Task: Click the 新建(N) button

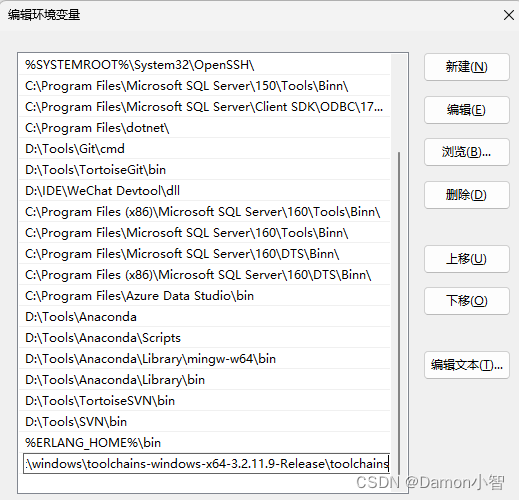Action: (x=467, y=67)
